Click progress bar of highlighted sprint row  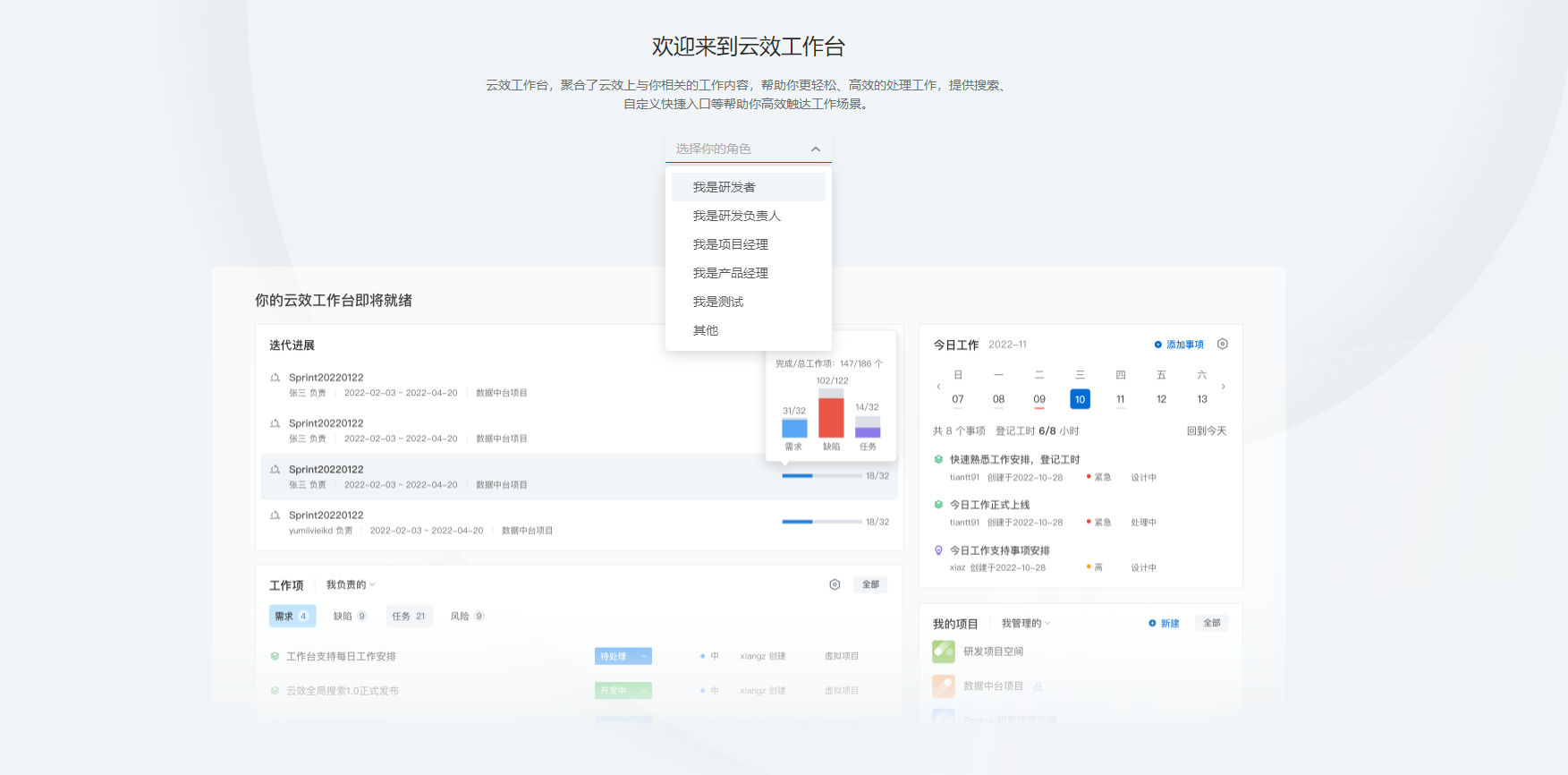tap(822, 476)
